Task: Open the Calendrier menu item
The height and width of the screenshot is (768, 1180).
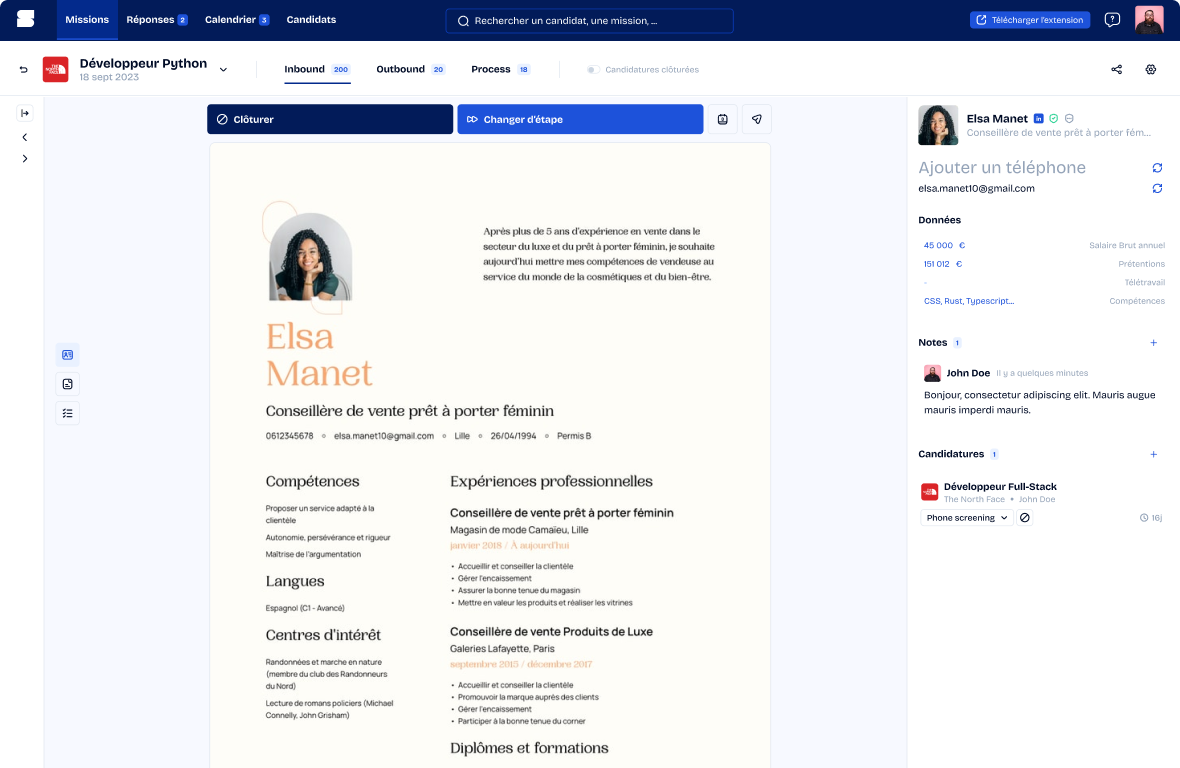Action: click(236, 20)
